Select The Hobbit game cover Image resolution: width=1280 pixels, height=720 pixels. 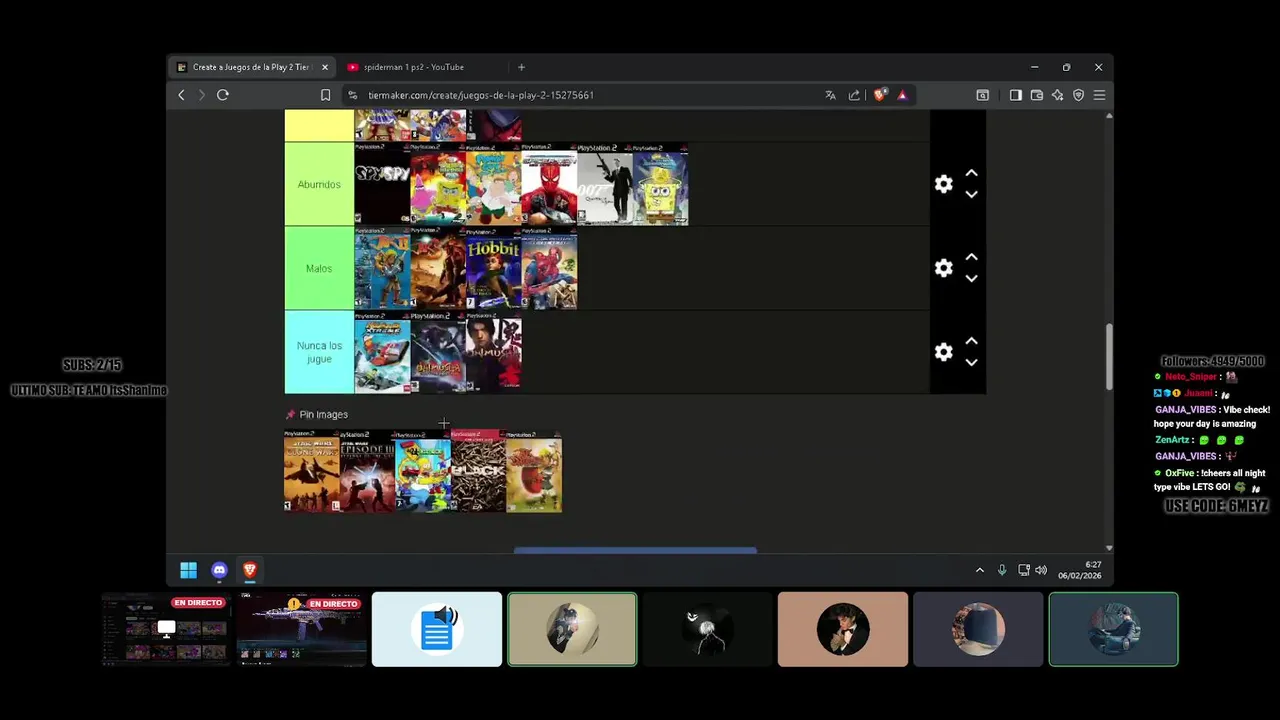click(493, 268)
